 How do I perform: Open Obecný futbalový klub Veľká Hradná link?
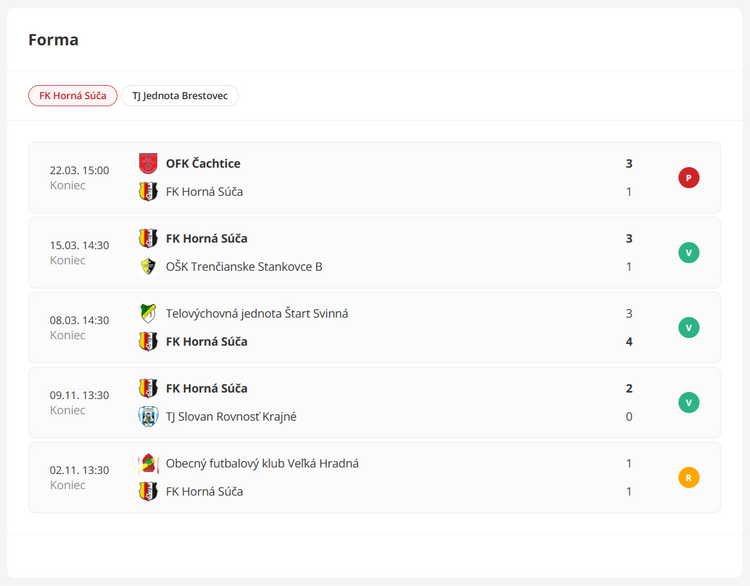(262, 463)
